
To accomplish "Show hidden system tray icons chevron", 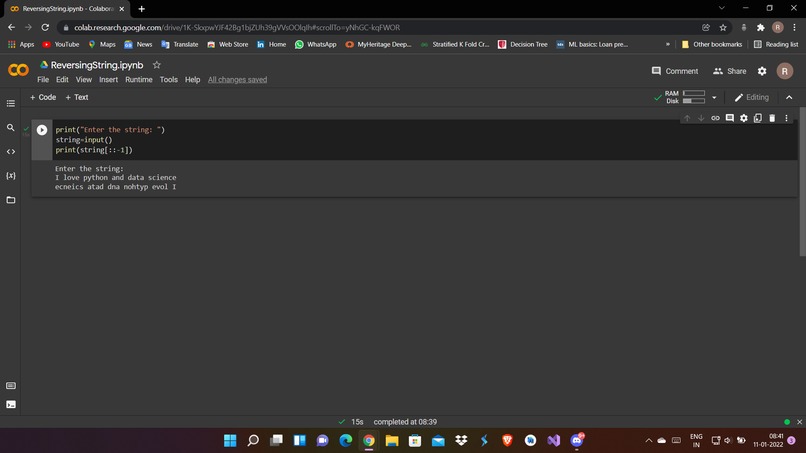I will tap(648, 440).
